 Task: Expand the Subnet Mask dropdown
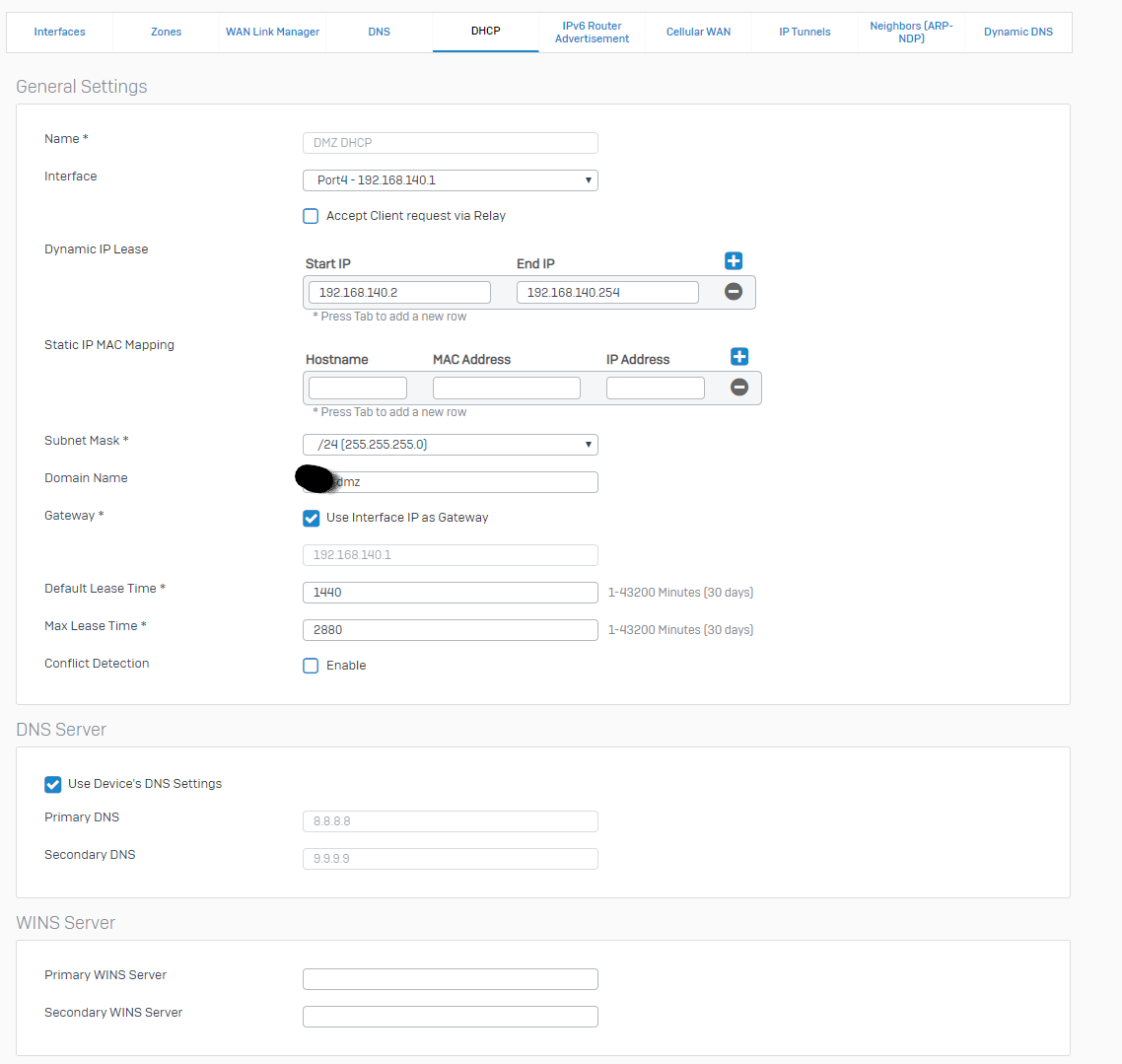(x=450, y=445)
